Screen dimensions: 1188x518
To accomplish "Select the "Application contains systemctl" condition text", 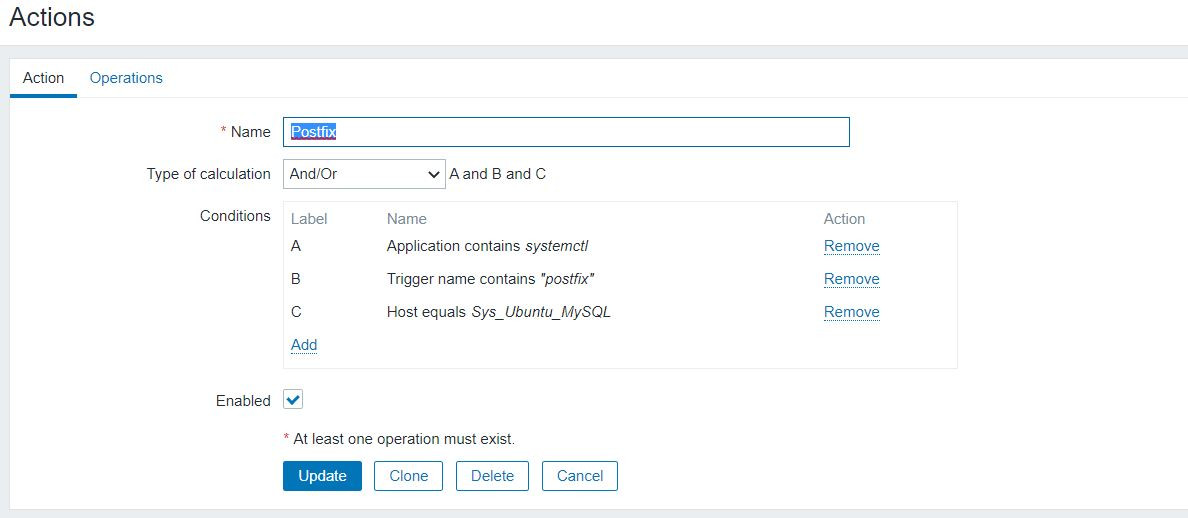I will [494, 246].
